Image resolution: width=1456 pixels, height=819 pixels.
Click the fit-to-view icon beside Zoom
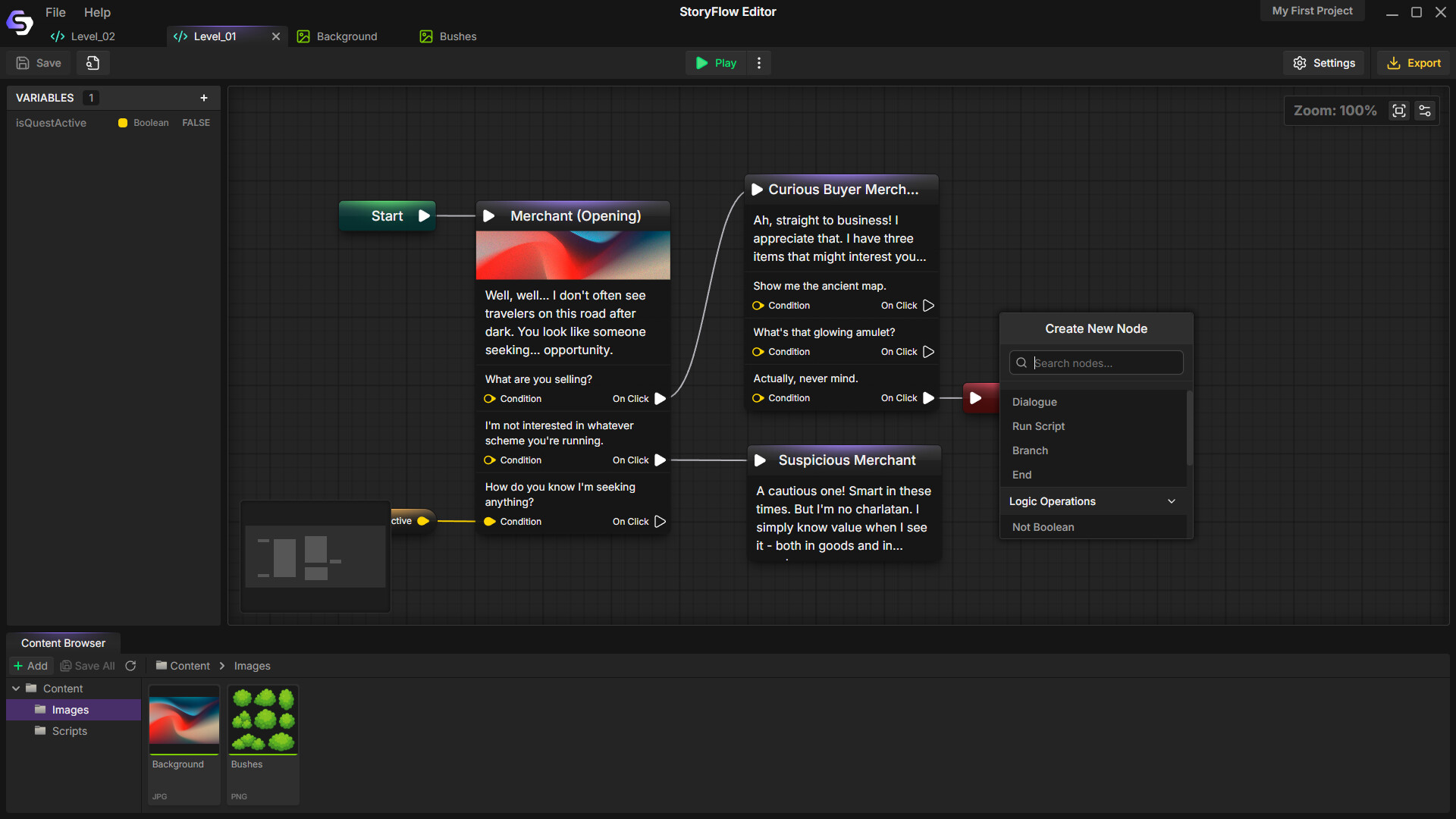coord(1399,111)
